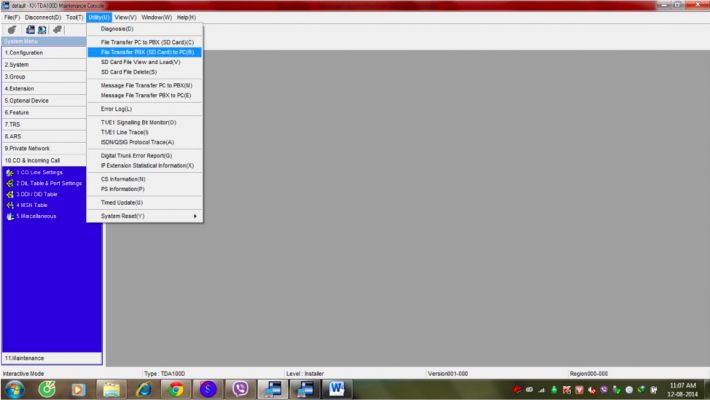Open Google Chrome from taskbar
The image size is (710, 400).
[176, 389]
